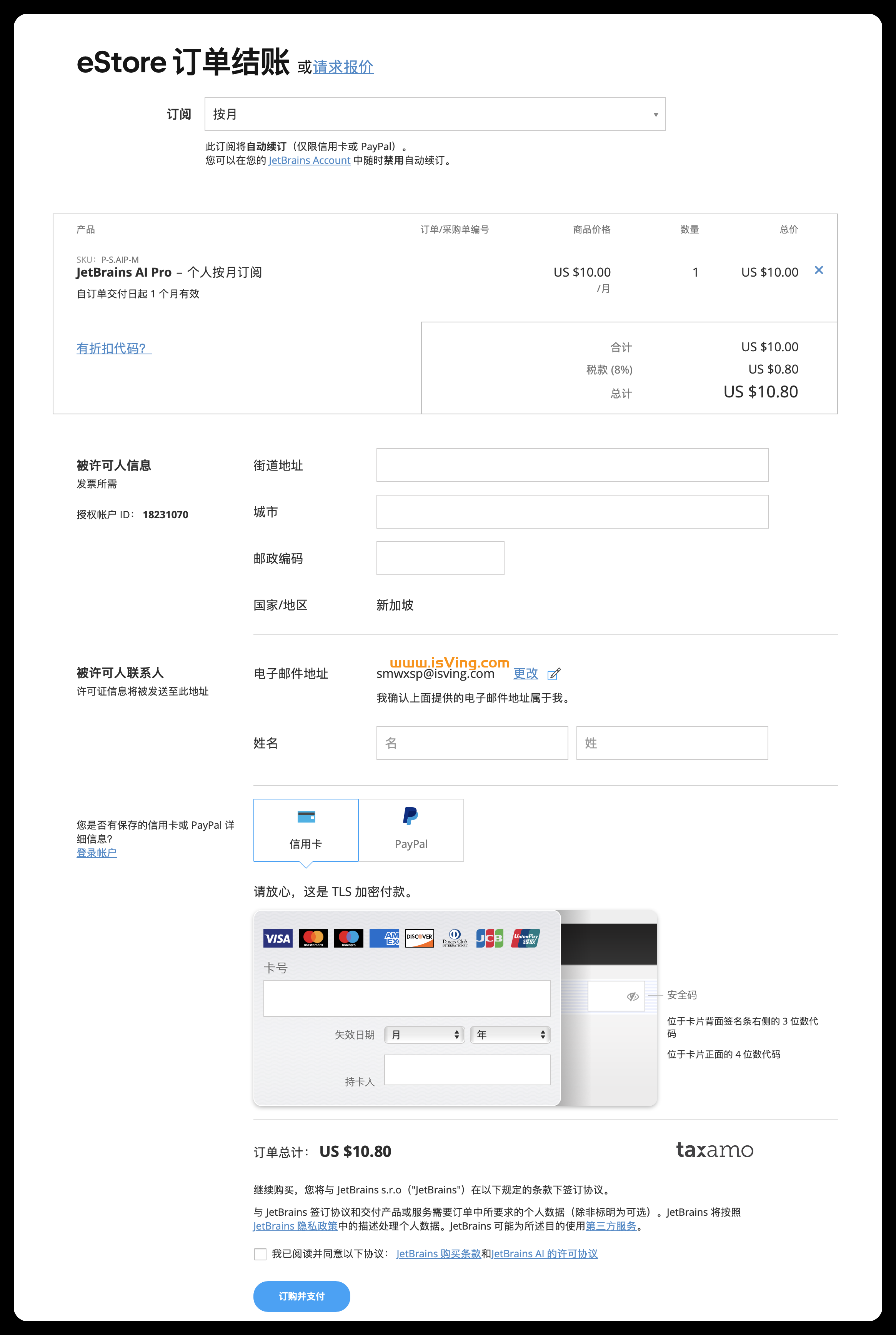Focus the 姓 last name field
896x1335 pixels.
[x=672, y=743]
